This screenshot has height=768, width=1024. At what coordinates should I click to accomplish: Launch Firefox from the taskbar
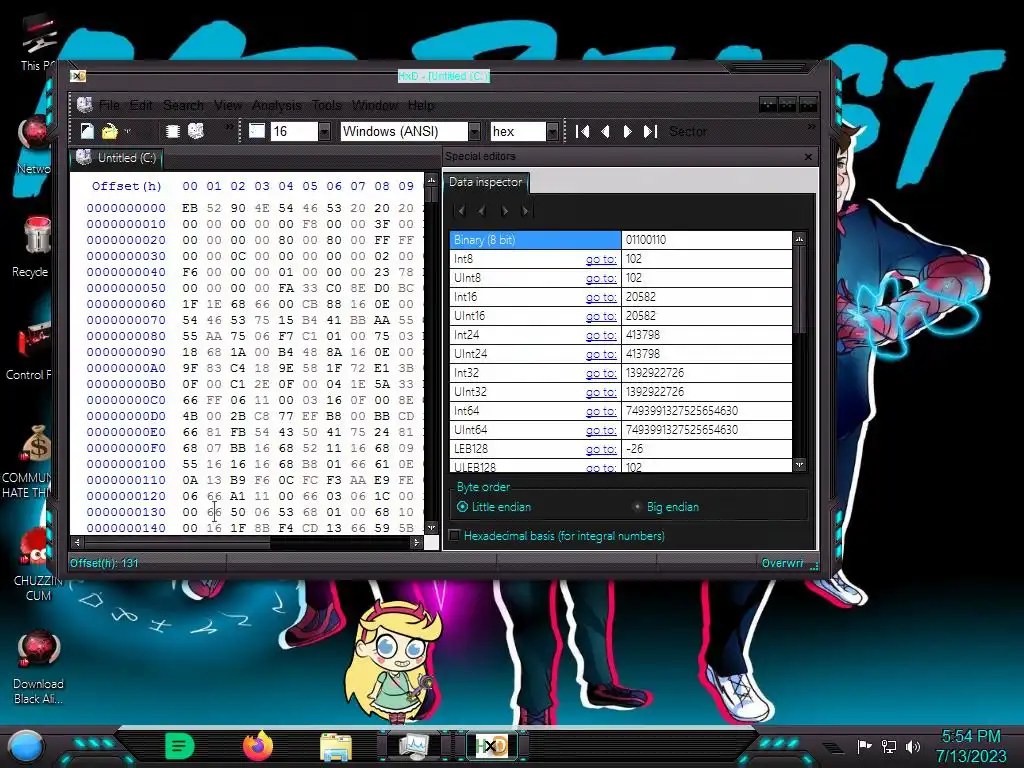(258, 746)
